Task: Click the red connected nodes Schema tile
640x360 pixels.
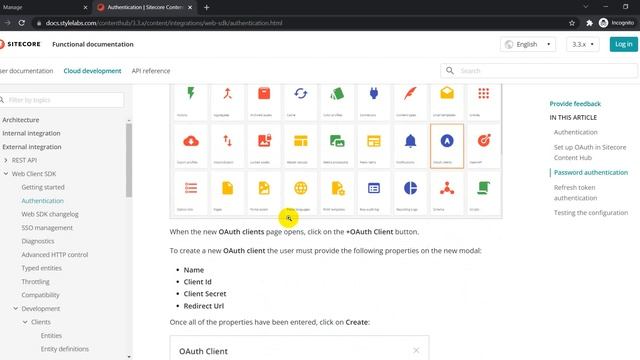Action: click(x=447, y=193)
